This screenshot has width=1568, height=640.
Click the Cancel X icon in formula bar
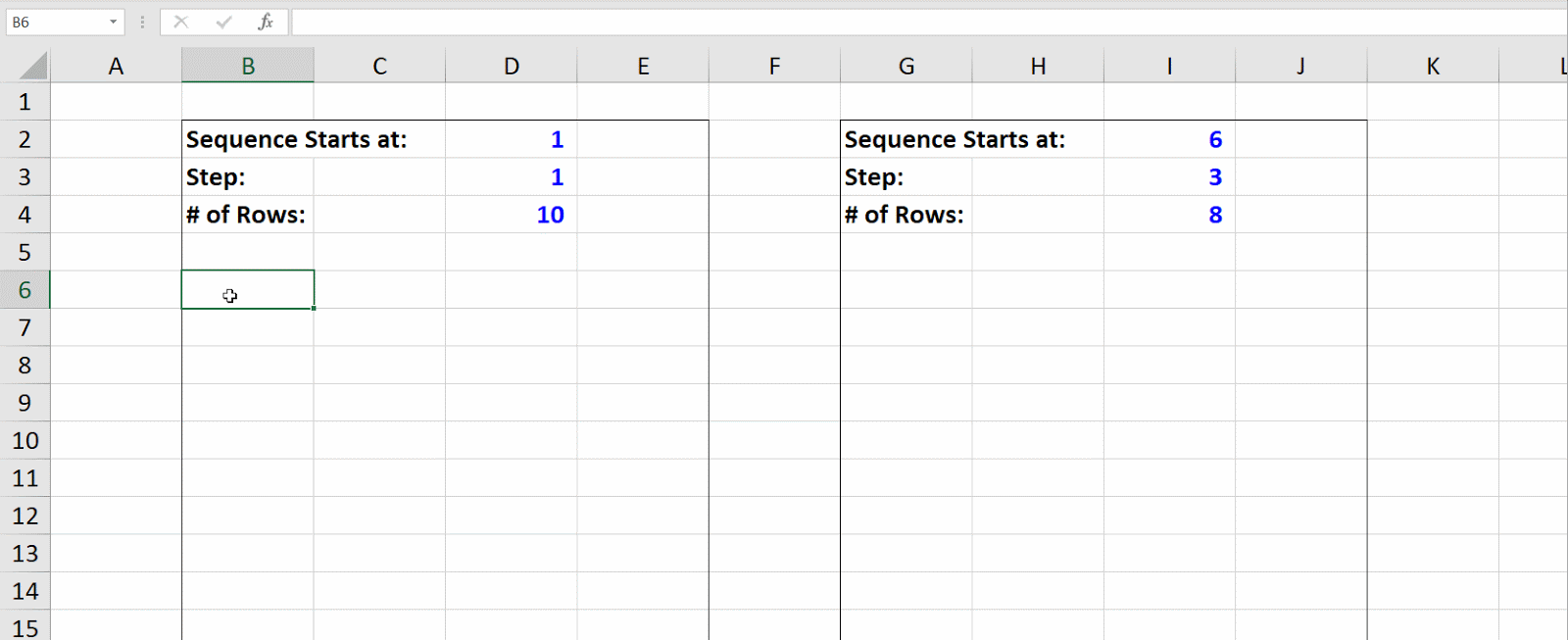[x=181, y=22]
